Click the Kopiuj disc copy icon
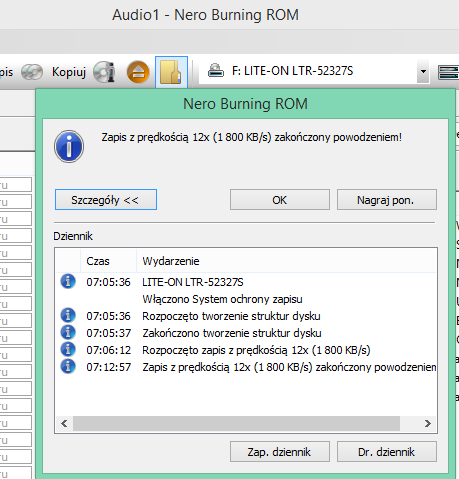 (x=32, y=72)
